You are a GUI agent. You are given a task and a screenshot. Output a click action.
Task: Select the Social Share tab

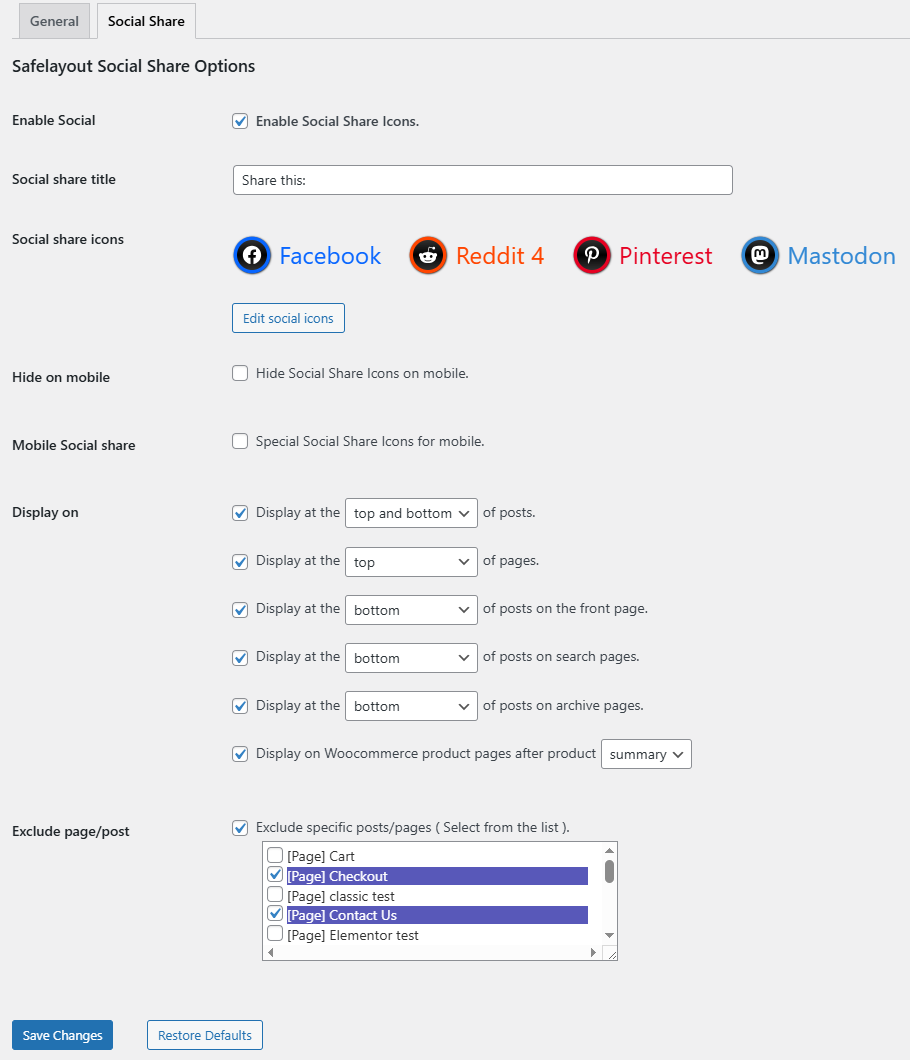tap(146, 21)
